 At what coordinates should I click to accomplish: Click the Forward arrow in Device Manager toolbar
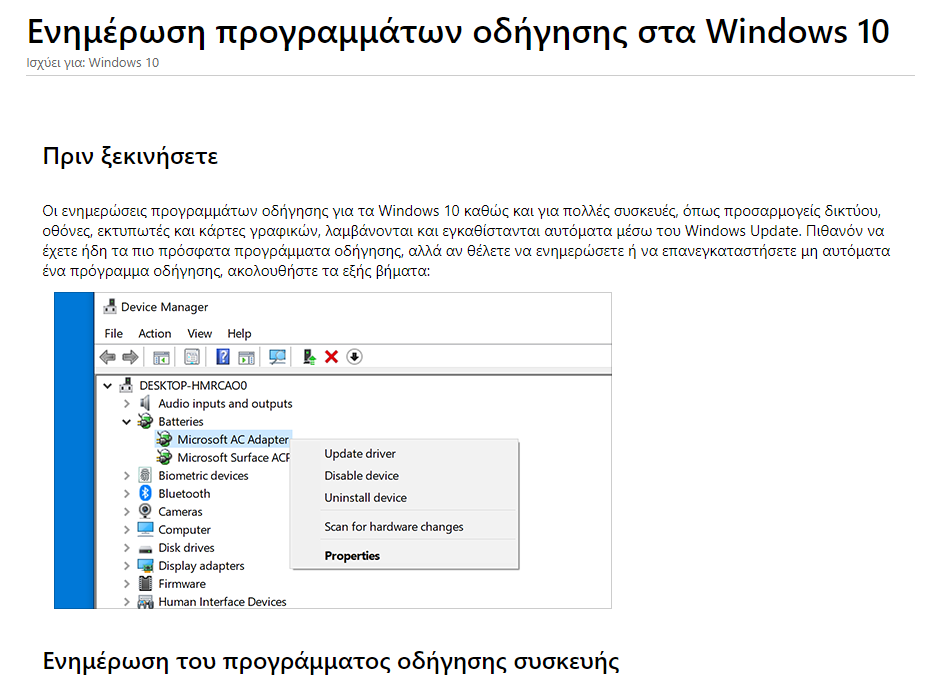tap(130, 357)
